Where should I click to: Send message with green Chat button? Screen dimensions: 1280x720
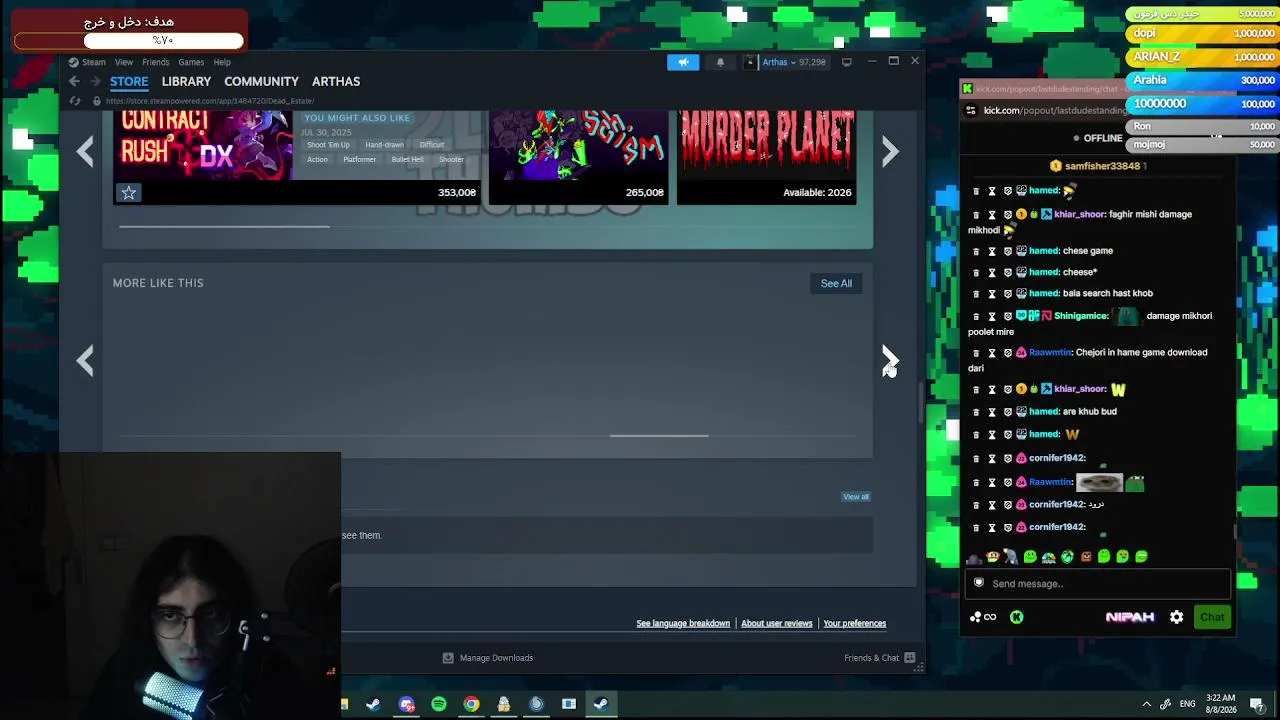[1212, 617]
